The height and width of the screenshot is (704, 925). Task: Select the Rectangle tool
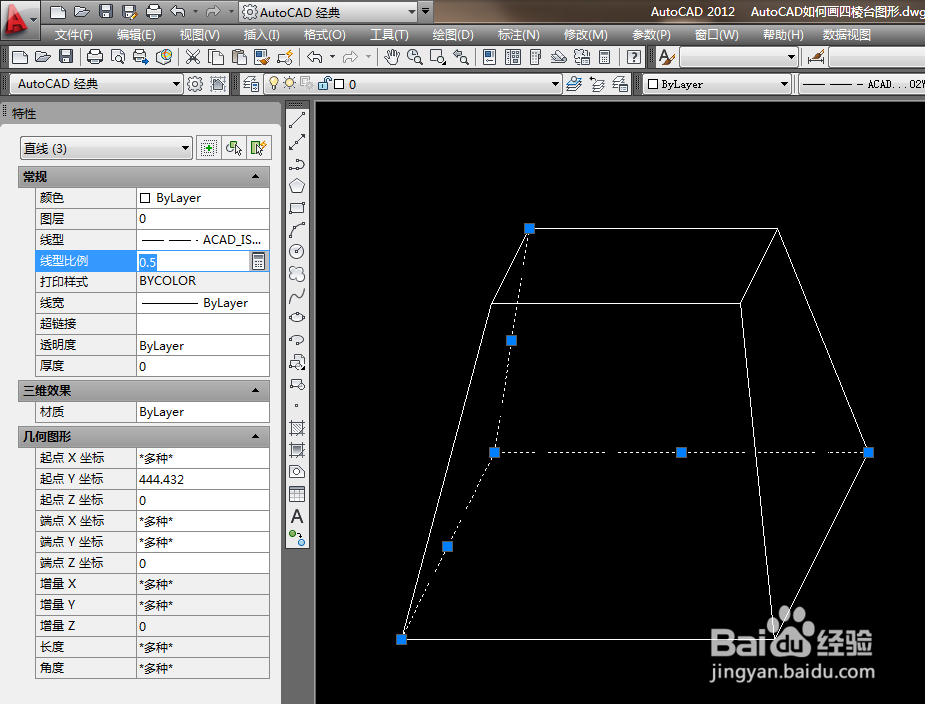point(297,208)
